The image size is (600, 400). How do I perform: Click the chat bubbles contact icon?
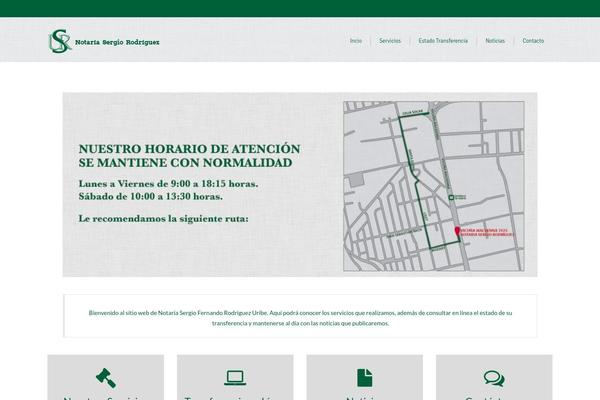pyautogui.click(x=494, y=378)
